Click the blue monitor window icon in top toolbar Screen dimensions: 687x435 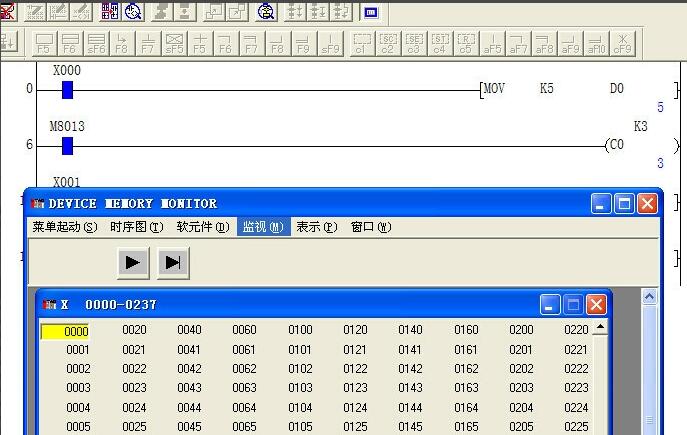[370, 12]
